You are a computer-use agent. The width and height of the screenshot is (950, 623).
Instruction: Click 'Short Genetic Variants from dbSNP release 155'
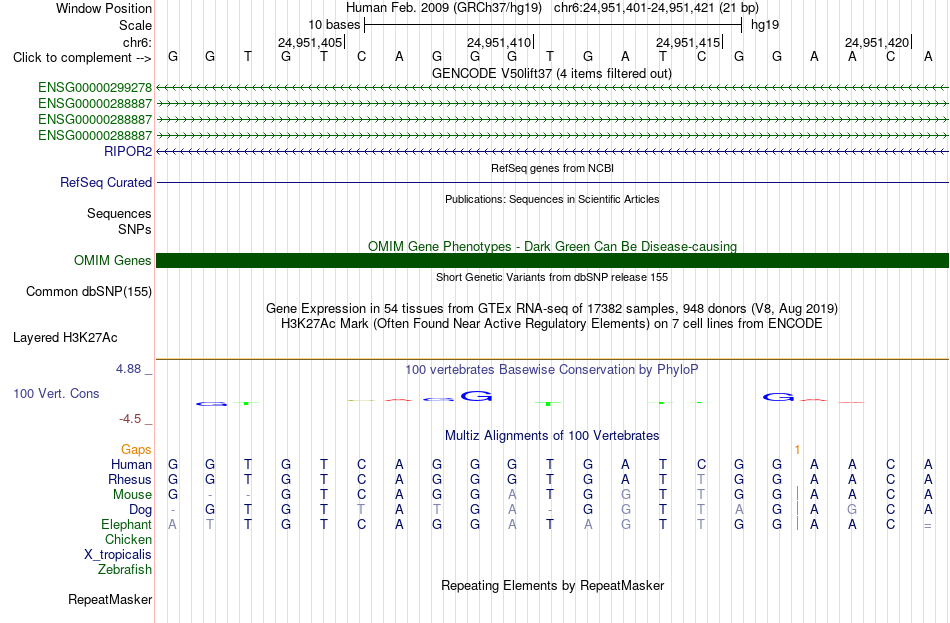[552, 278]
